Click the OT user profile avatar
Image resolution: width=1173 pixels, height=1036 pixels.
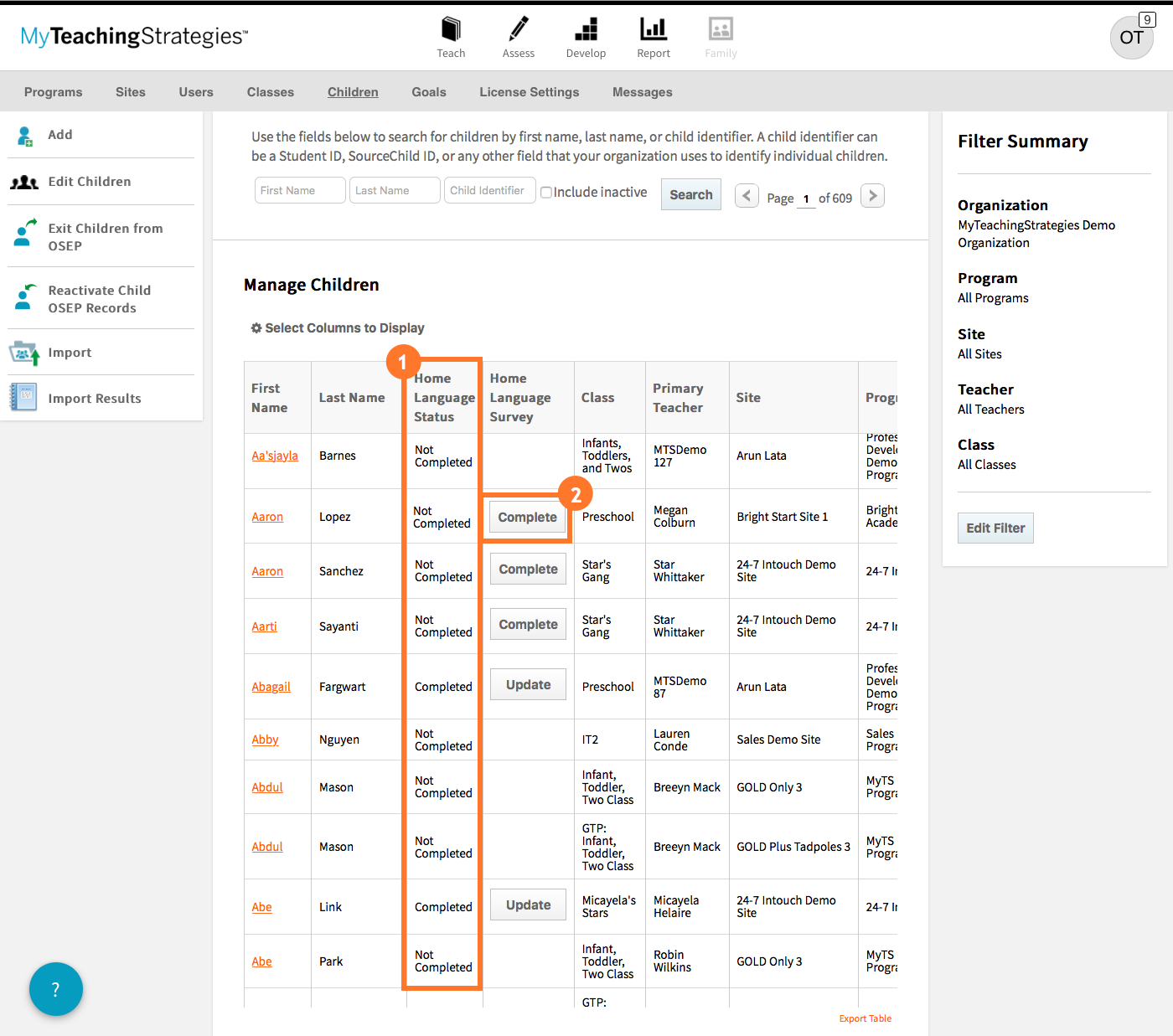1131,38
